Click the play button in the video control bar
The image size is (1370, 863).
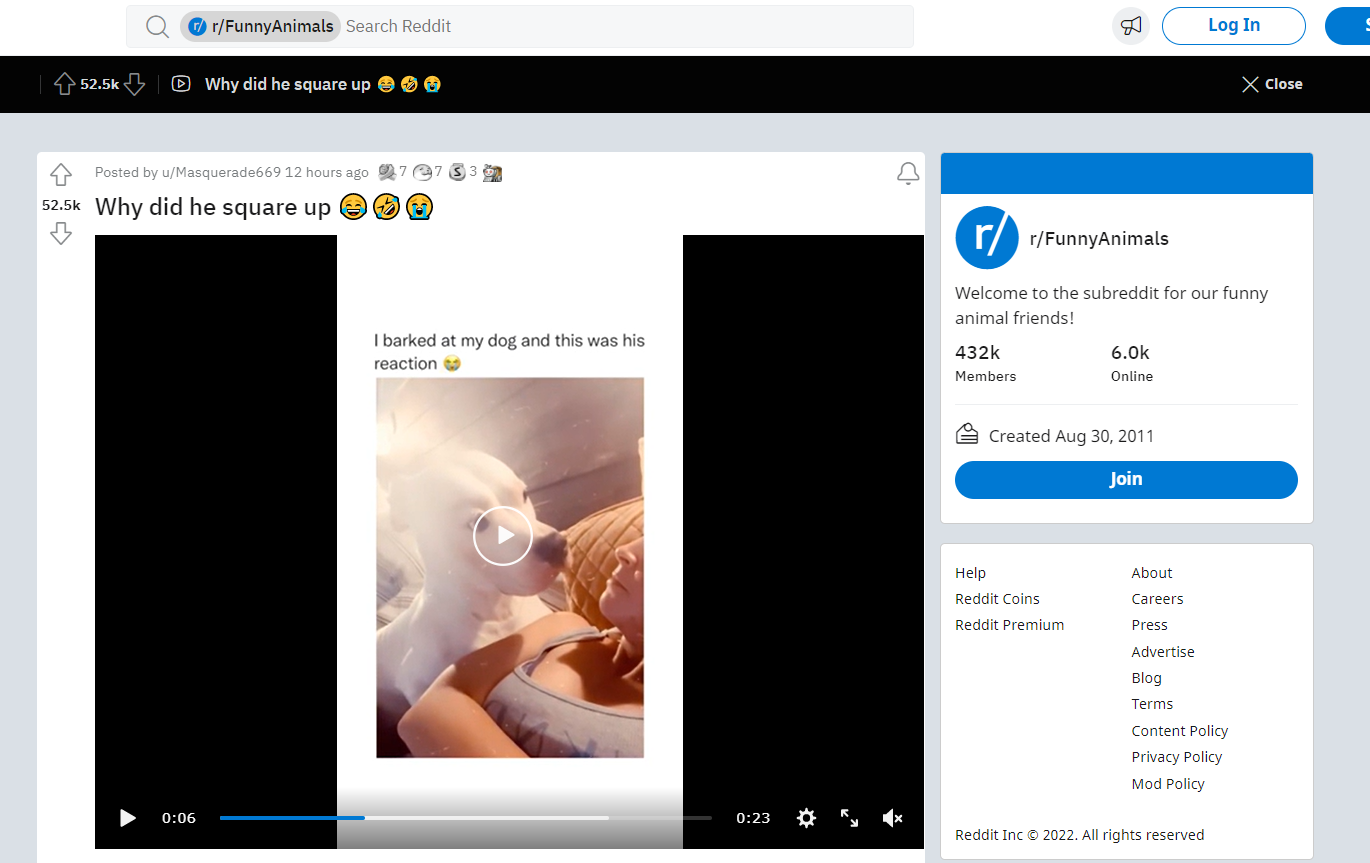click(127, 818)
